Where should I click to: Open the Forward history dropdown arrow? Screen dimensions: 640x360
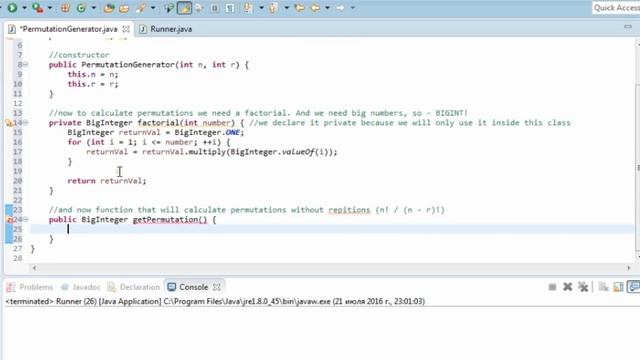[353, 8]
